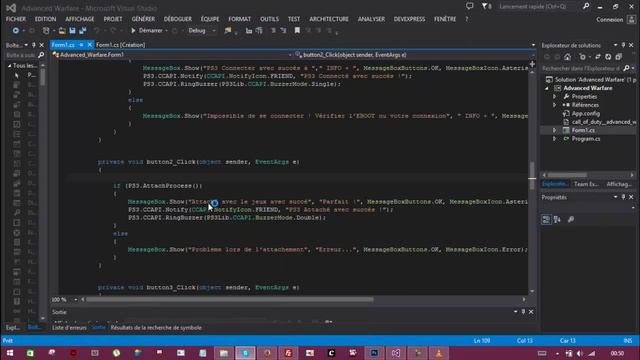Switch to the Form1.cs [Création] tab
640x360 pixels.
point(120,45)
